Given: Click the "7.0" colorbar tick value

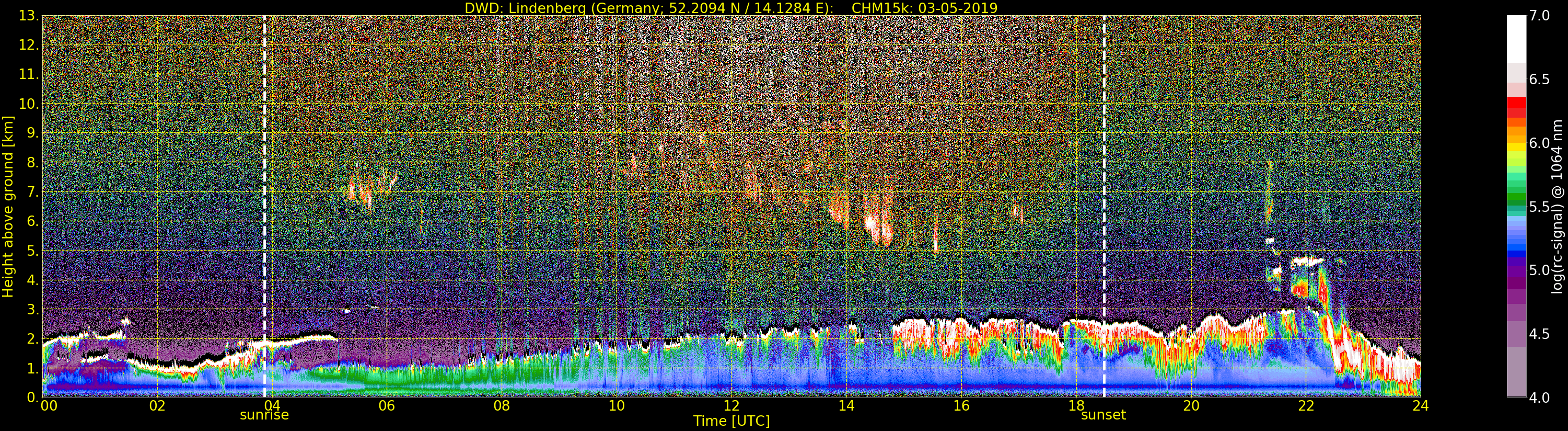Looking at the screenshot, I should point(1539,16).
